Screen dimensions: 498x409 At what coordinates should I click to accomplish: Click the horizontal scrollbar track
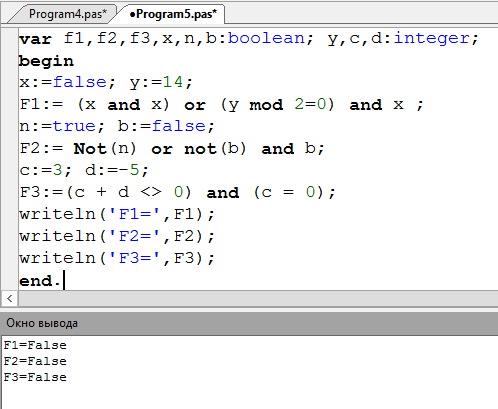pyautogui.click(x=258, y=298)
